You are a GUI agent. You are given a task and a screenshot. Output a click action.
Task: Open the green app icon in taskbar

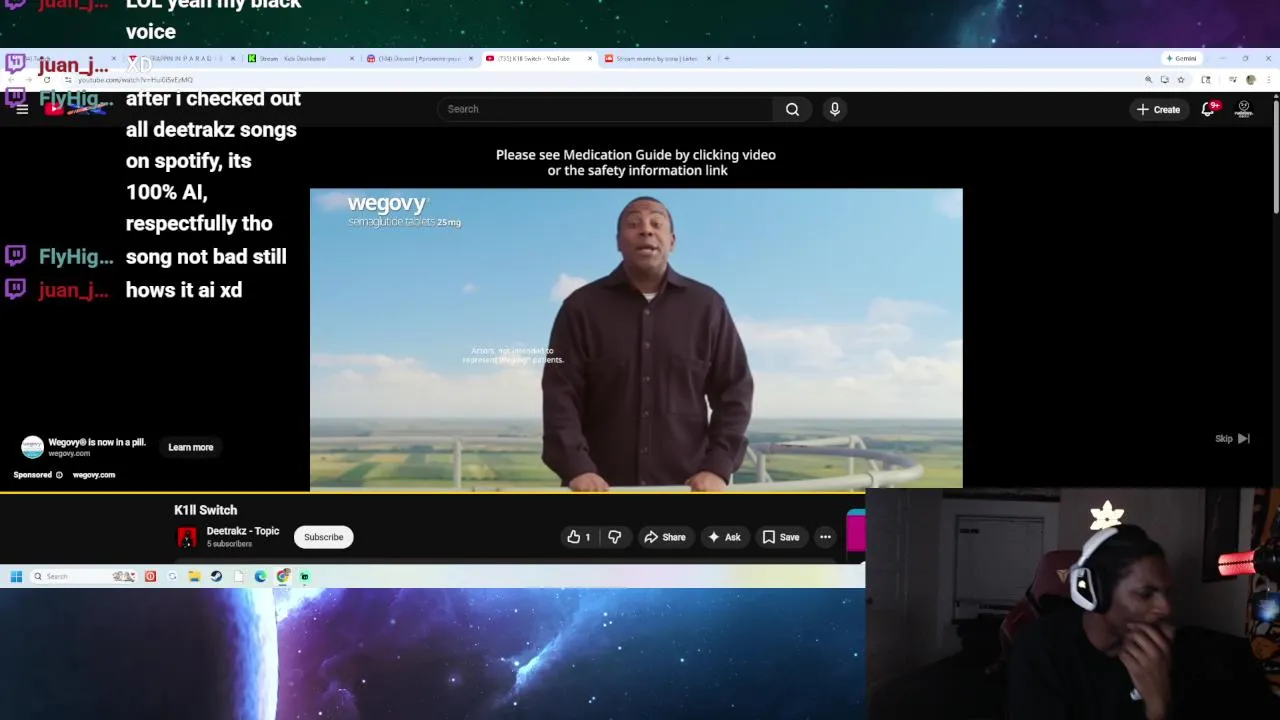click(x=305, y=576)
